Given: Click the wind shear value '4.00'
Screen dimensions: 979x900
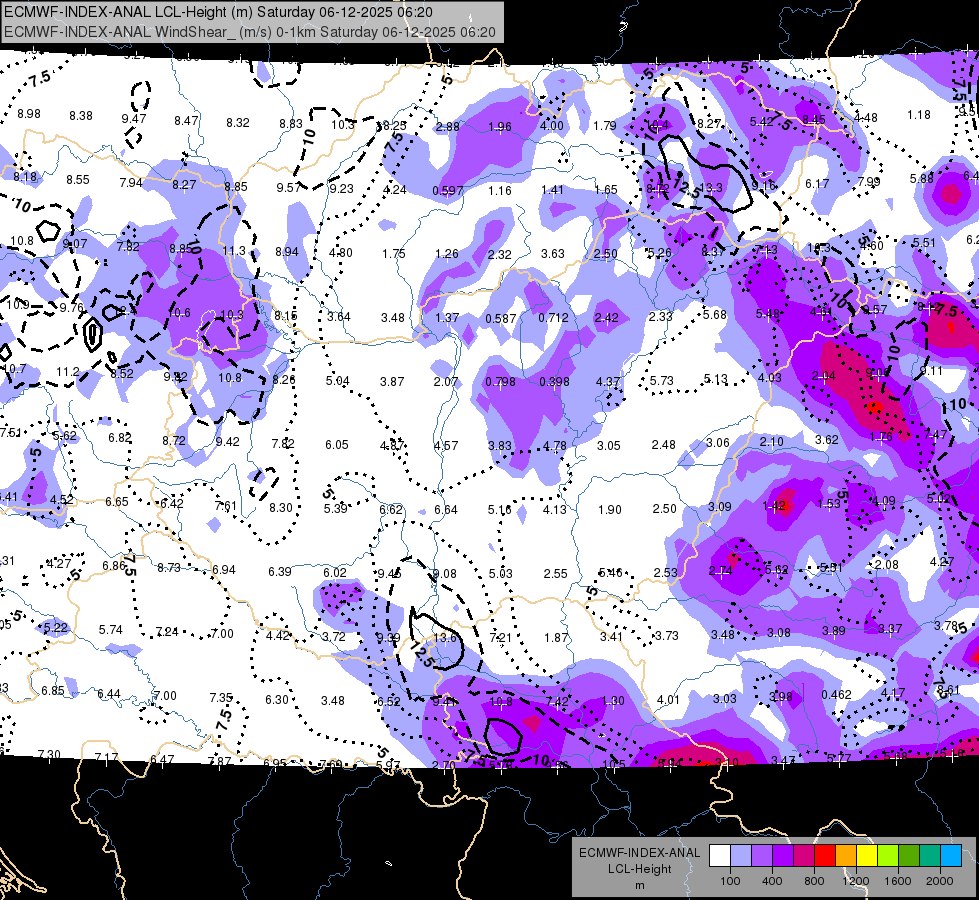Looking at the screenshot, I should pyautogui.click(x=552, y=126).
